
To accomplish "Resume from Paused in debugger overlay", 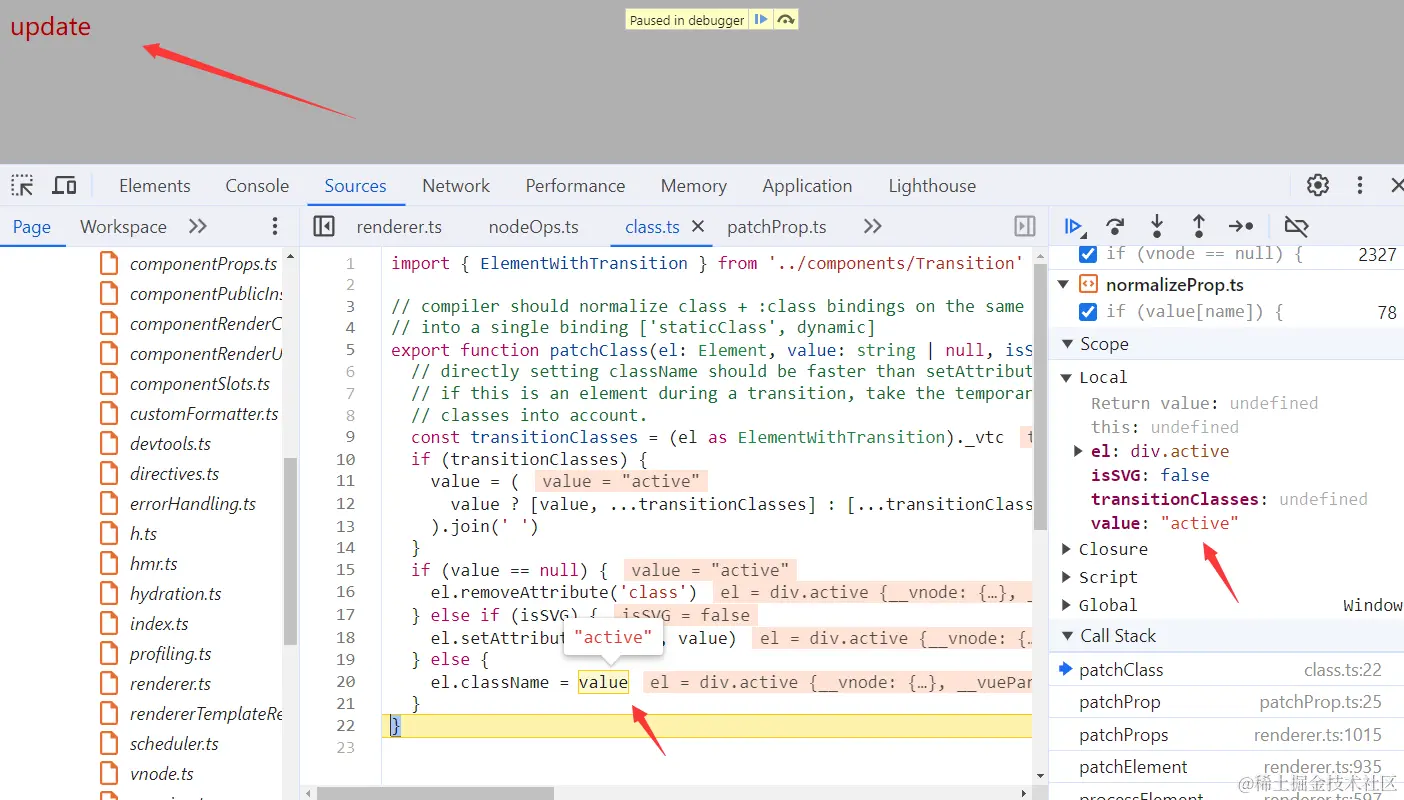I will tap(761, 20).
